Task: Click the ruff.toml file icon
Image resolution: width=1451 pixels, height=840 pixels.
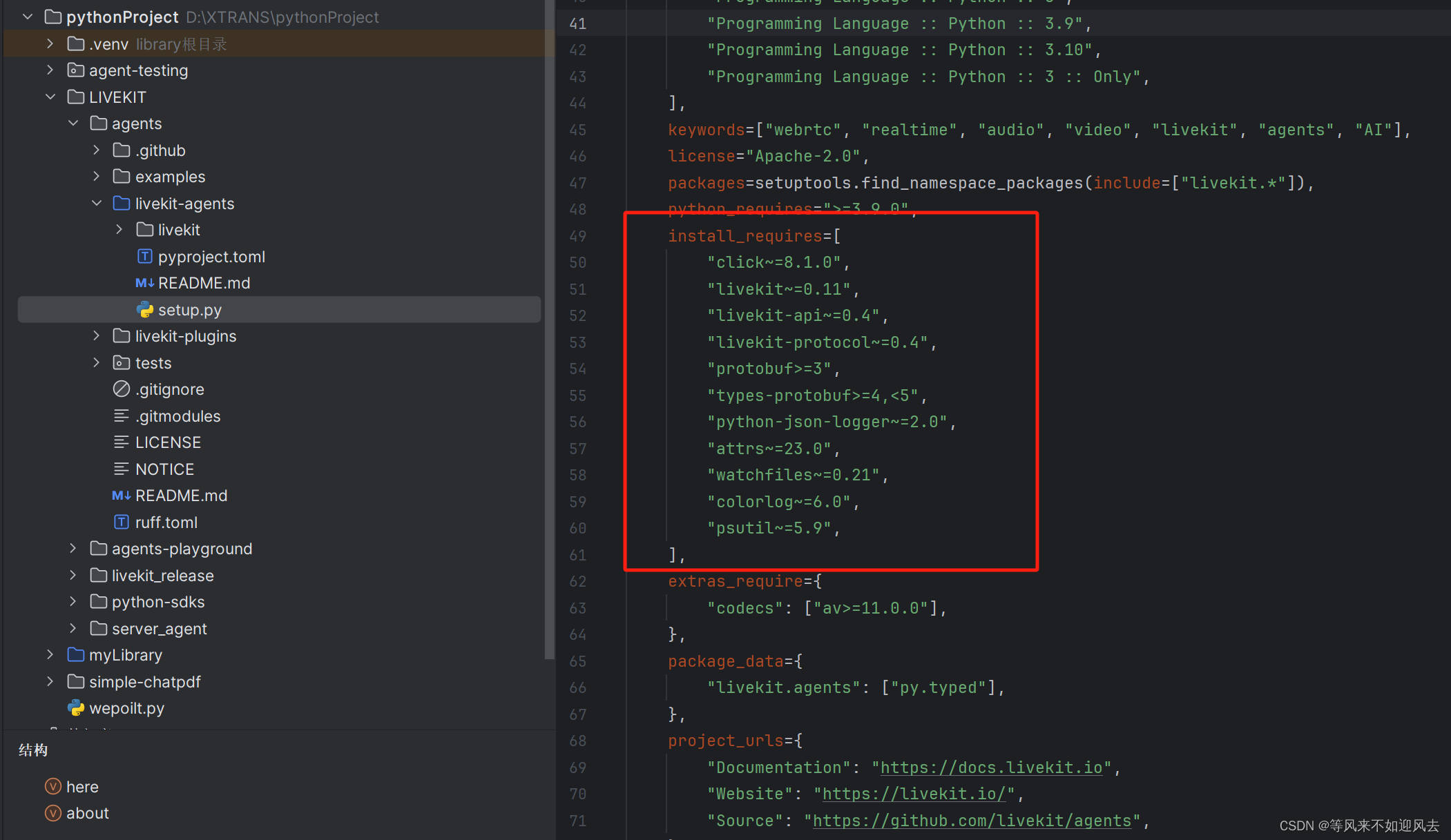Action: click(x=122, y=522)
